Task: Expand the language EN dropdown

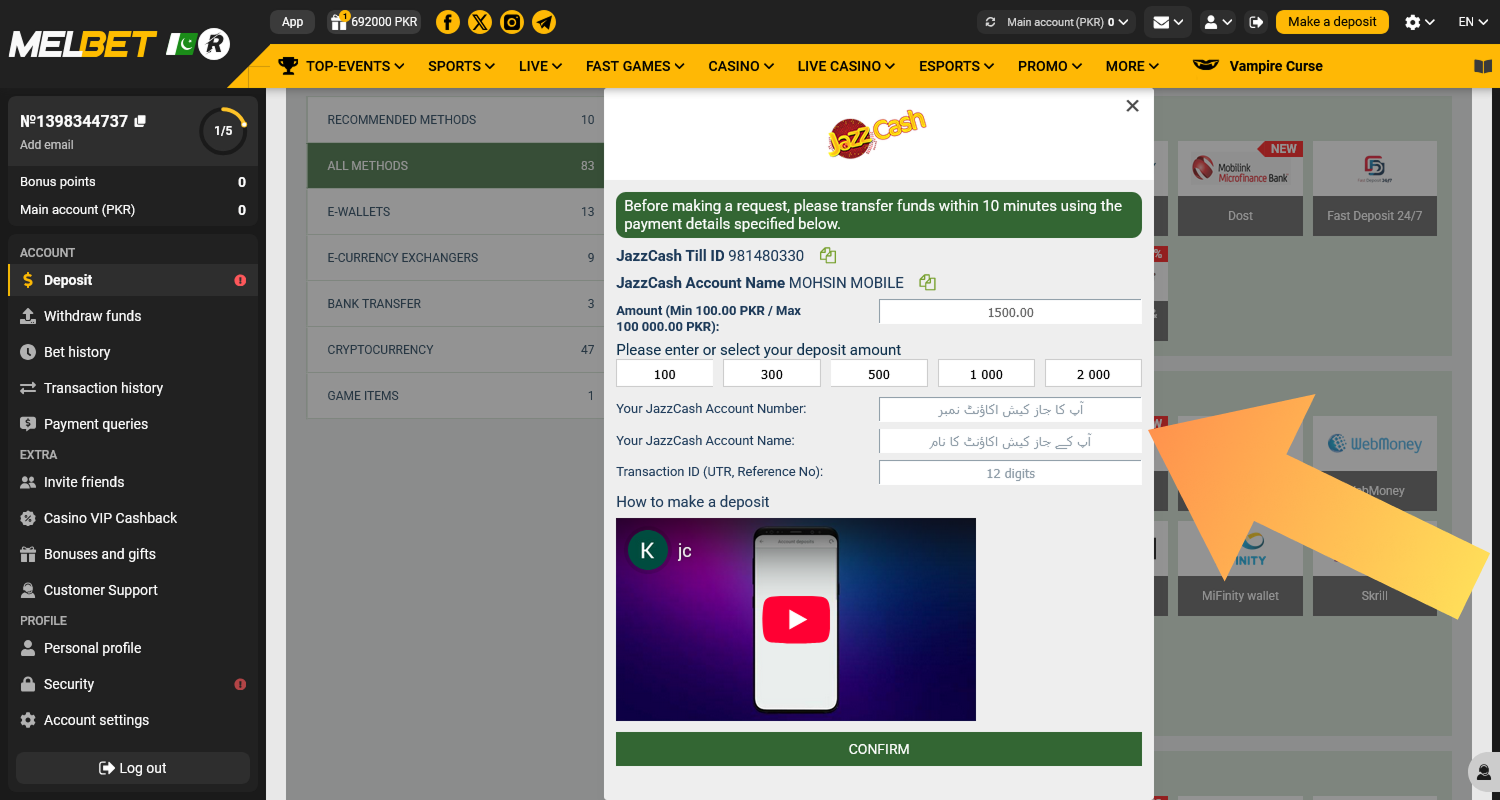Action: tap(1472, 21)
